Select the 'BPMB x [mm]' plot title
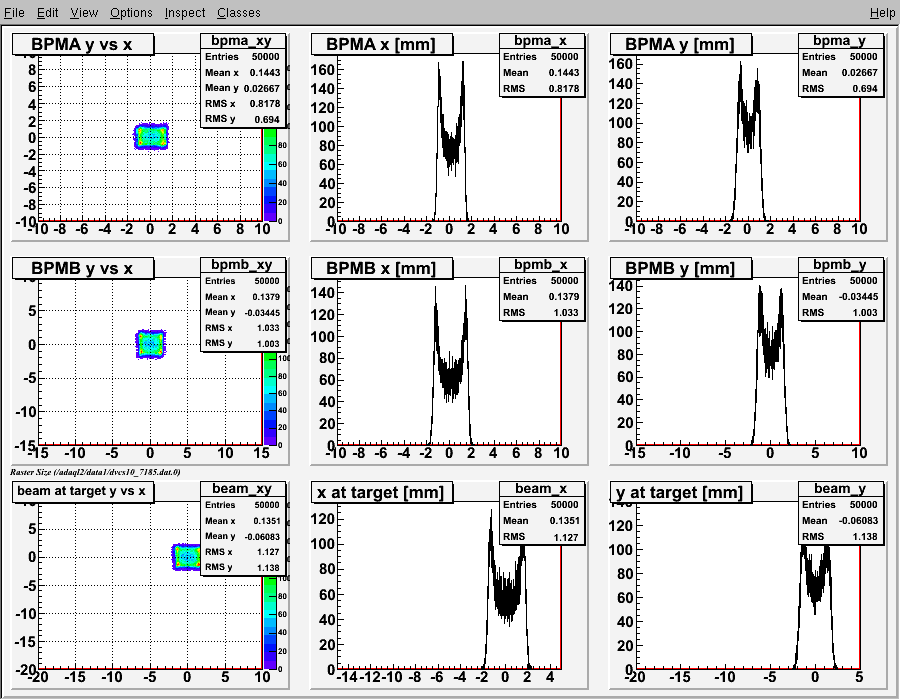 (382, 269)
